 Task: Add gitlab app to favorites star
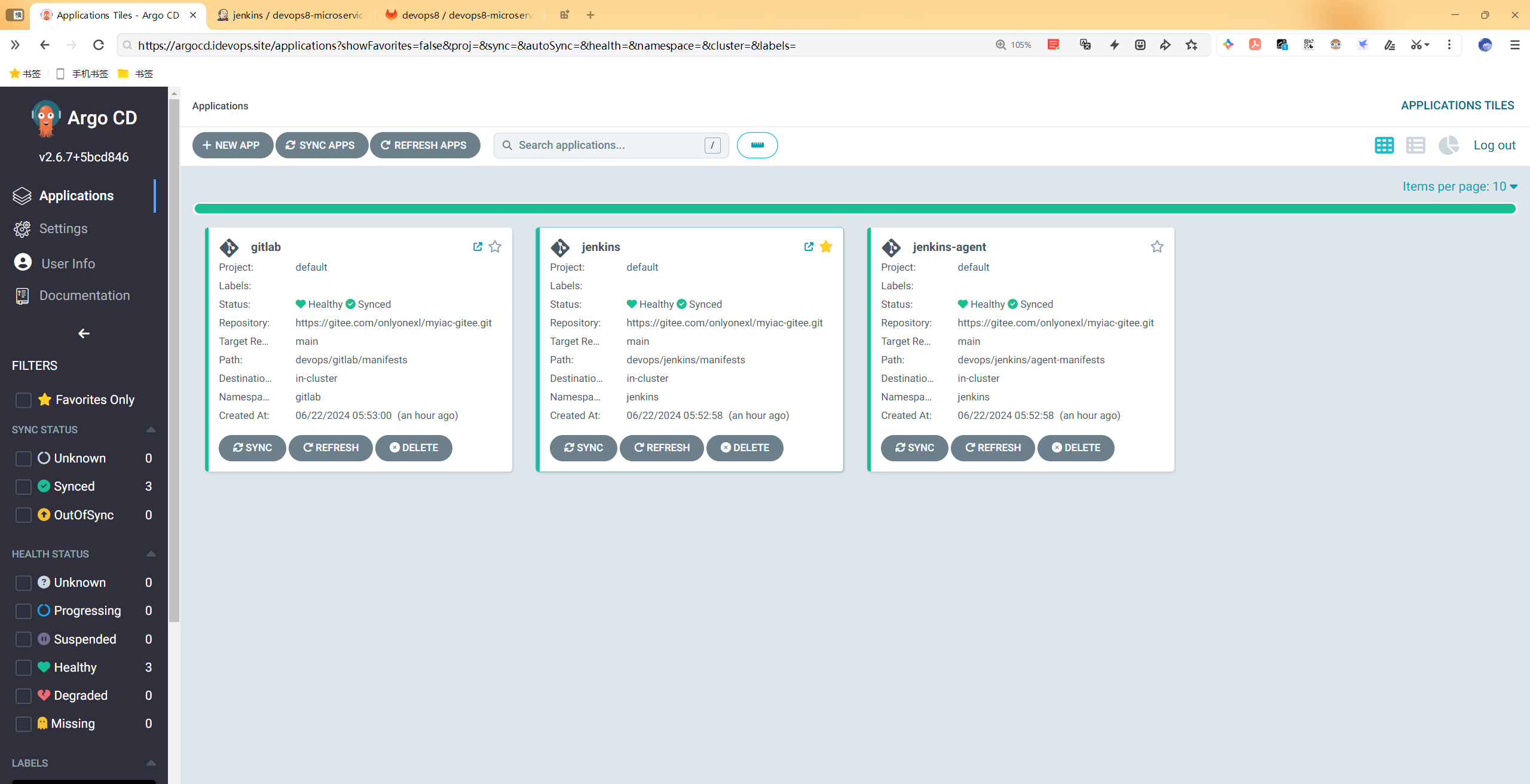click(495, 247)
